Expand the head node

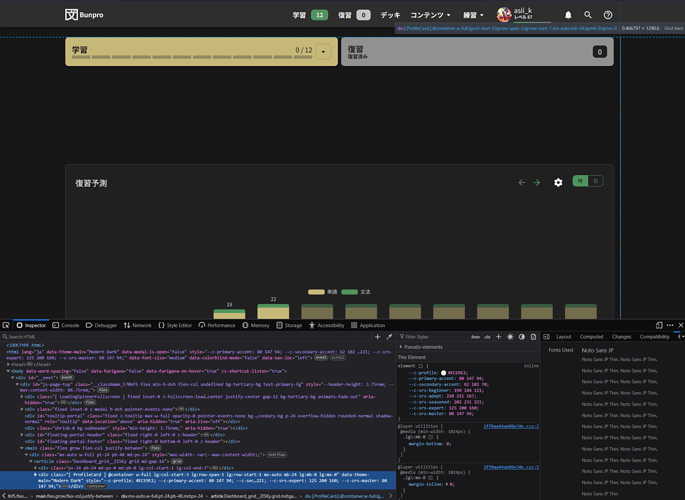tap(8, 364)
